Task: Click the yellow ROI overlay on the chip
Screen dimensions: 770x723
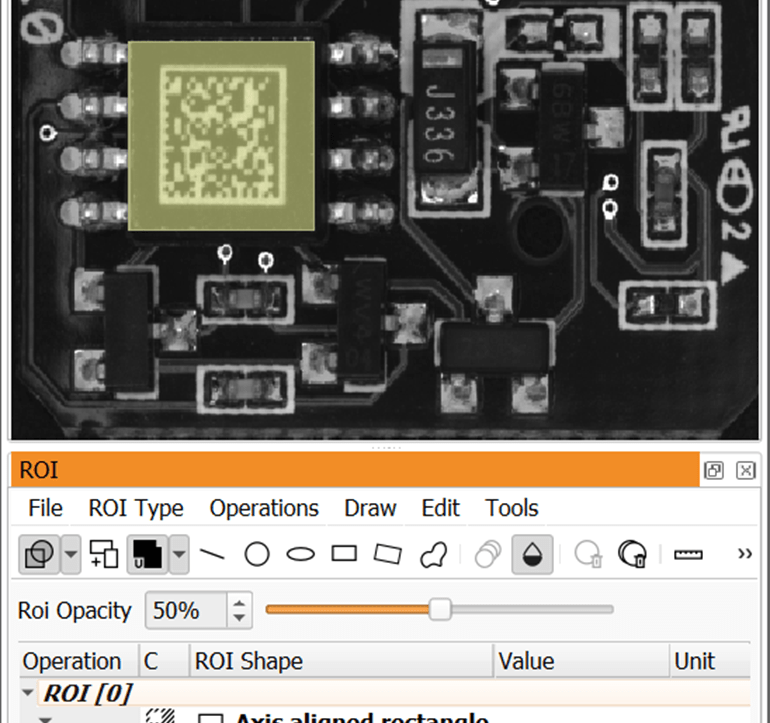Action: point(221,136)
